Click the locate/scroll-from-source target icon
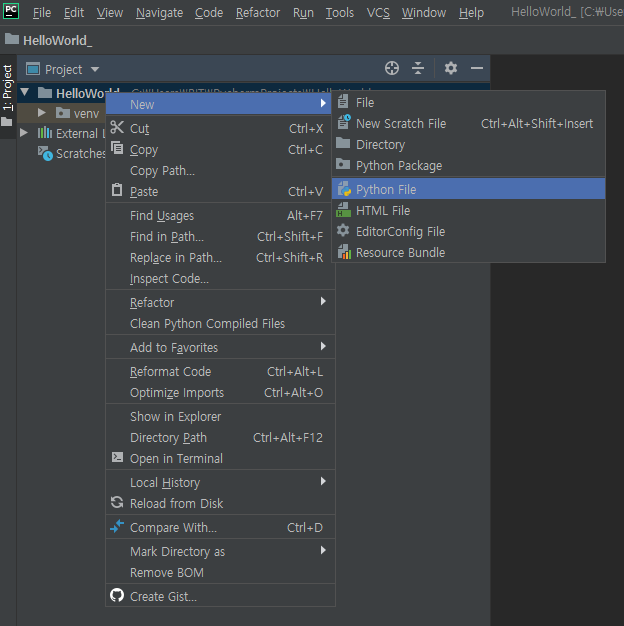 point(392,68)
